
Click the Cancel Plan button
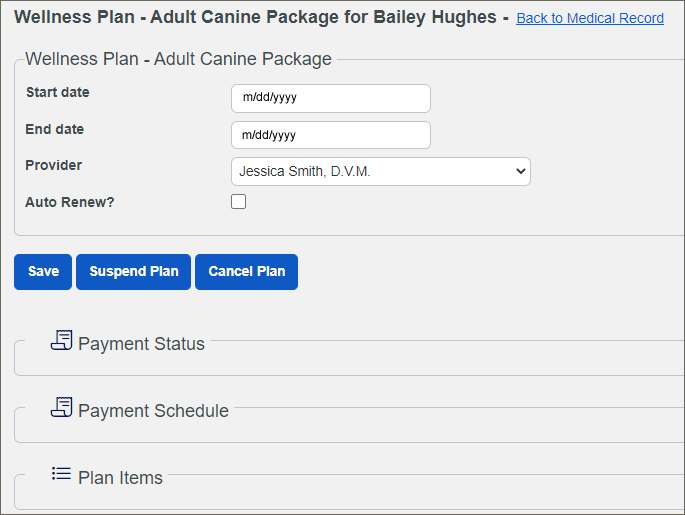click(x=246, y=272)
